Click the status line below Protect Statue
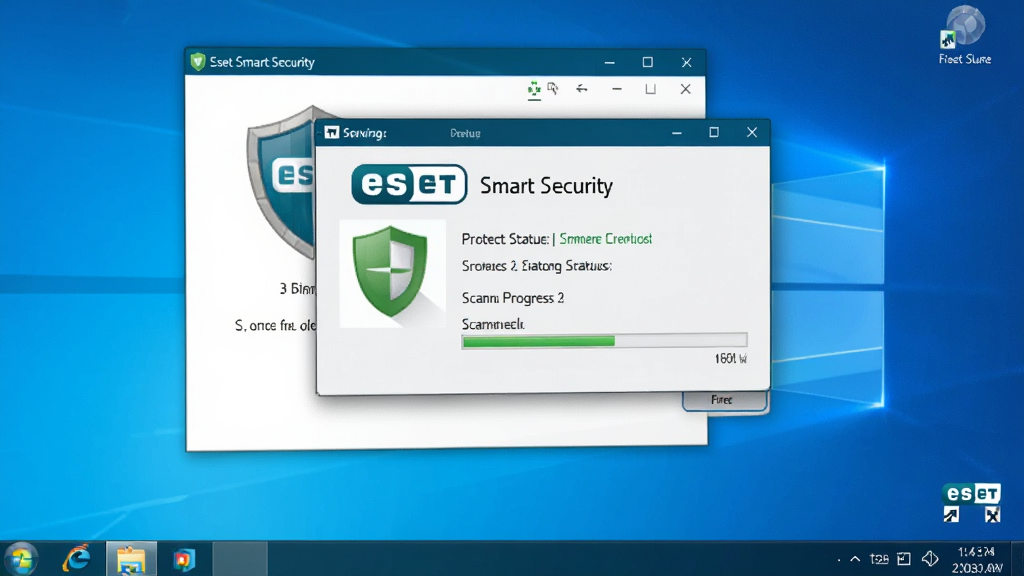 point(536,266)
